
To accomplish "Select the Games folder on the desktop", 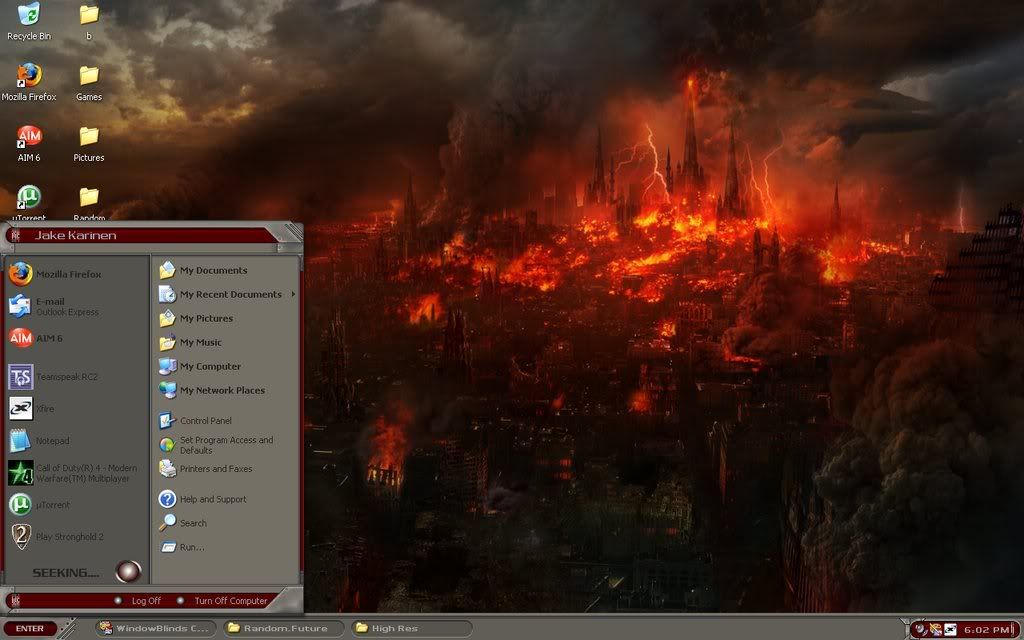I will (x=89, y=82).
